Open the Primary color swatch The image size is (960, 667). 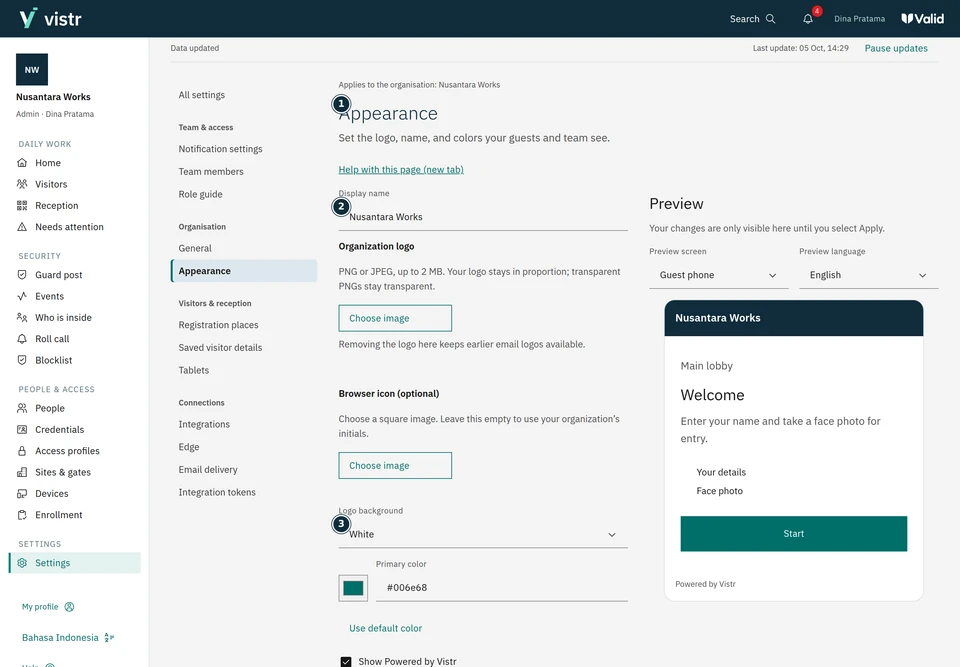click(353, 588)
